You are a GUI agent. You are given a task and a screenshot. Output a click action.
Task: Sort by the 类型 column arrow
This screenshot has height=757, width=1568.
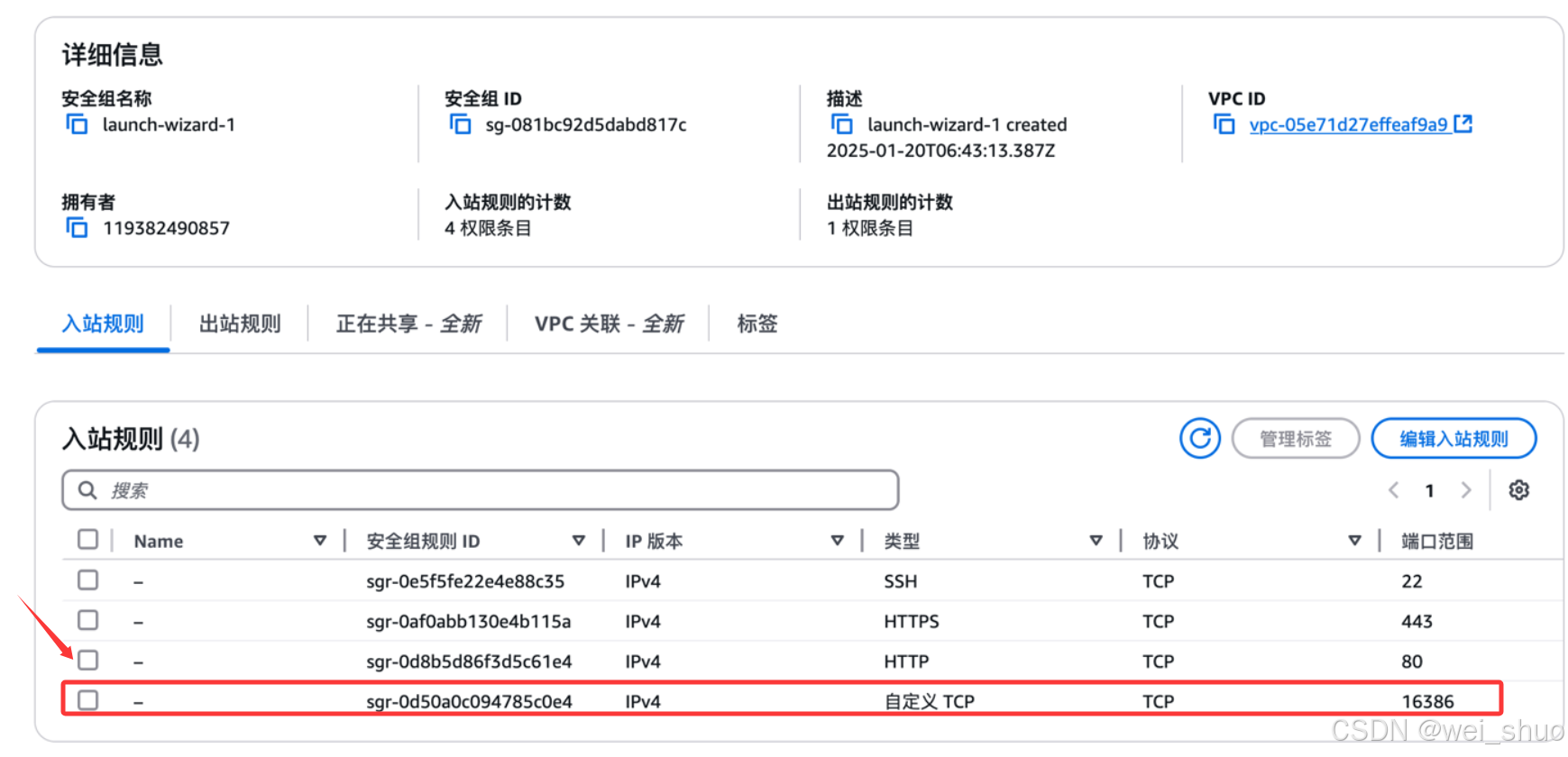[1096, 541]
